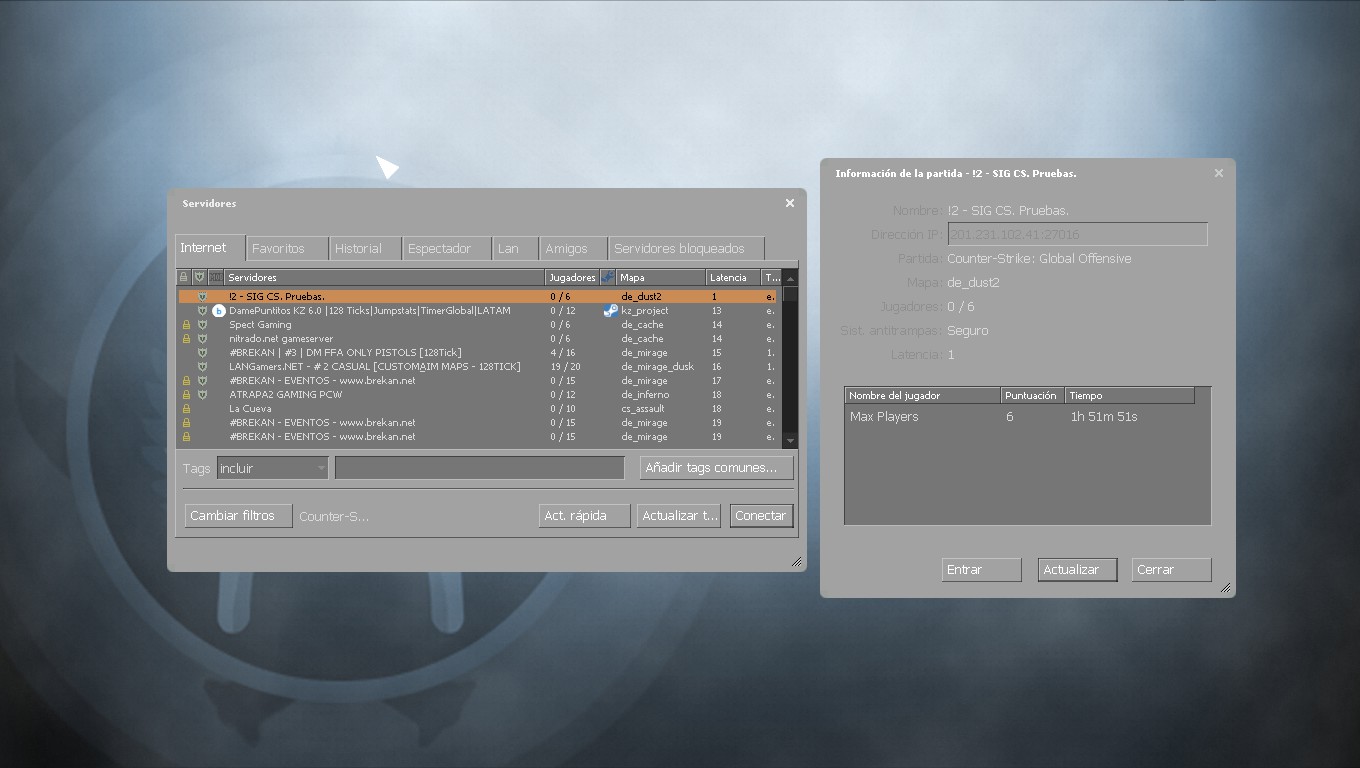Sort by Mapa column header
Image resolution: width=1360 pixels, height=768 pixels.
pos(661,277)
